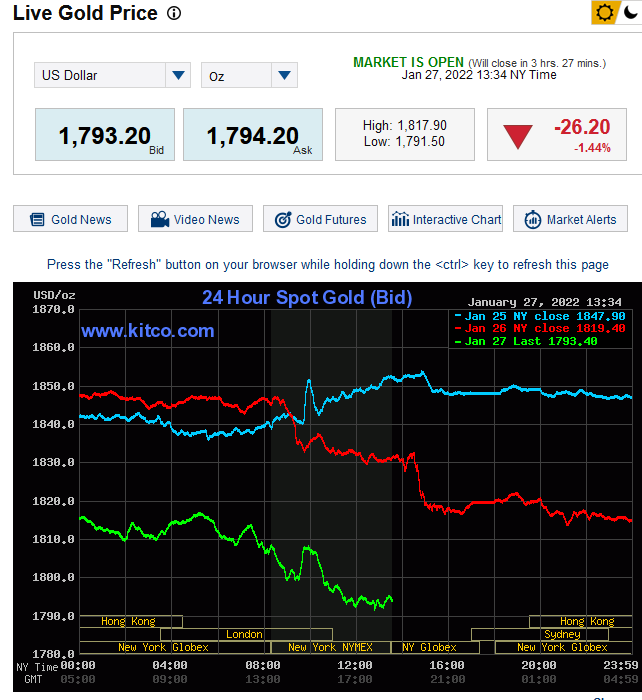The width and height of the screenshot is (642, 700).
Task: Open the Oz weight unit dropdown
Action: pyautogui.click(x=249, y=75)
